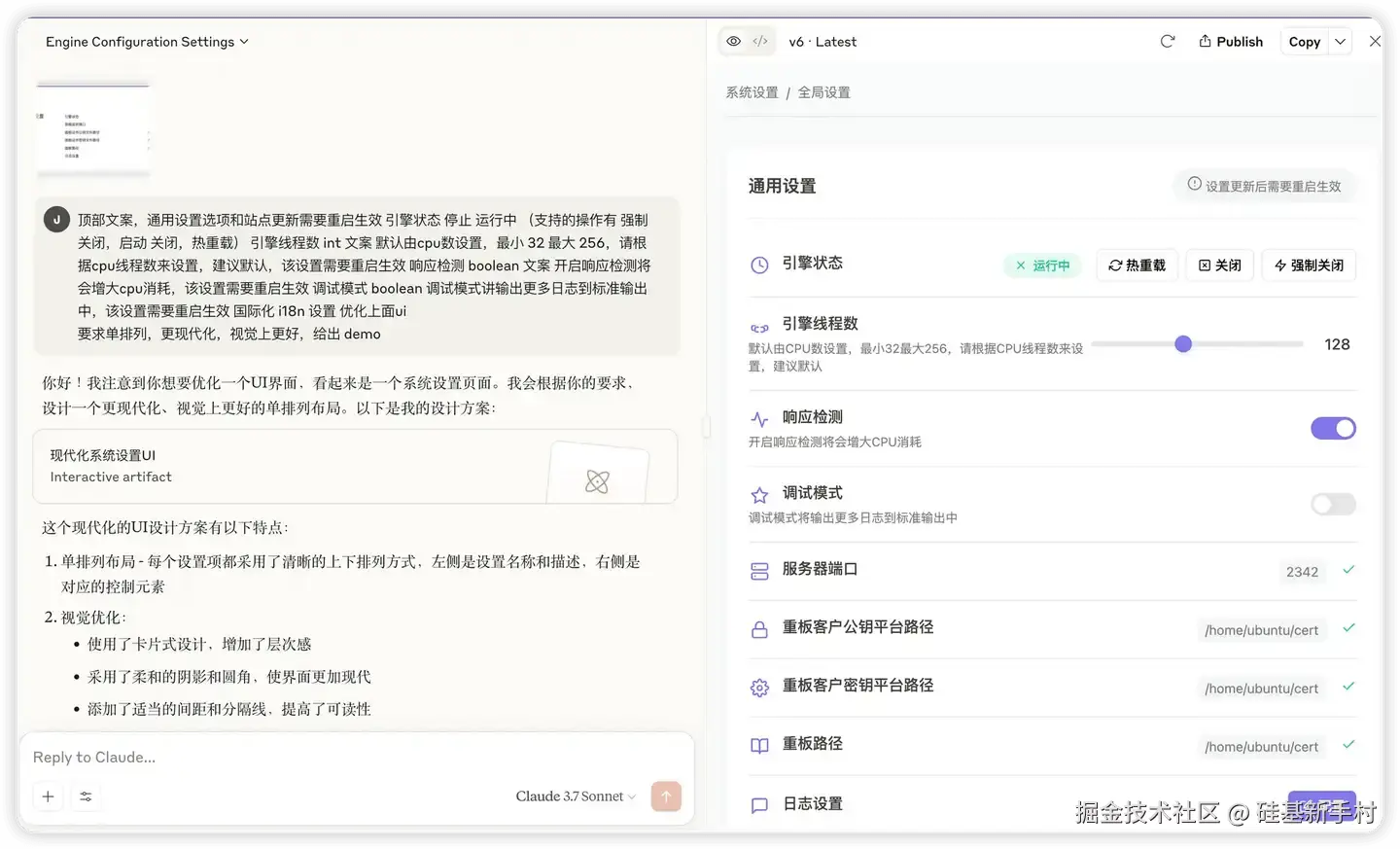
Task: Open the Claude 3.7 Sonnet model selector
Action: (575, 796)
